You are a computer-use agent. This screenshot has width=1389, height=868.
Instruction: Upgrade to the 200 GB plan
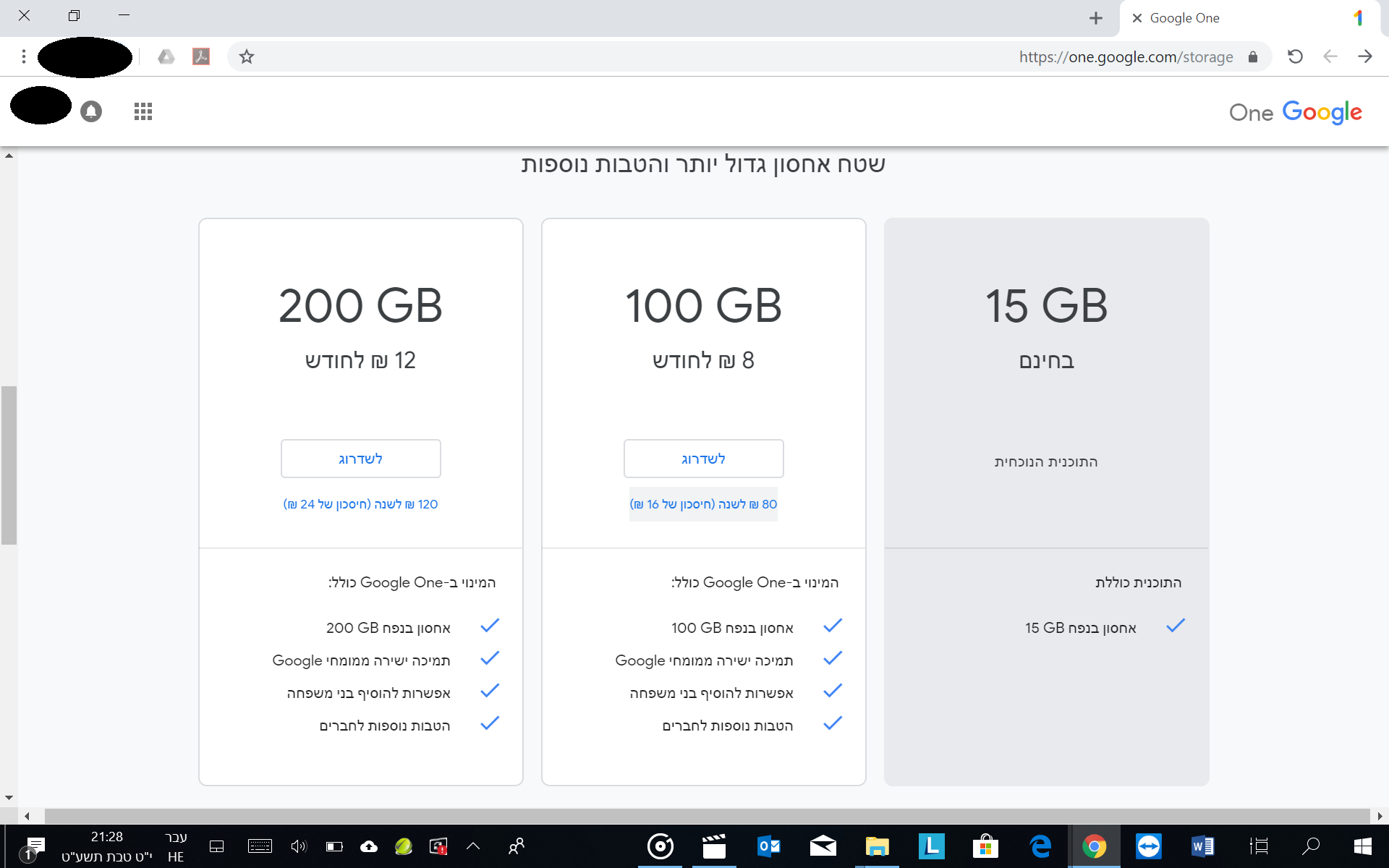(360, 459)
